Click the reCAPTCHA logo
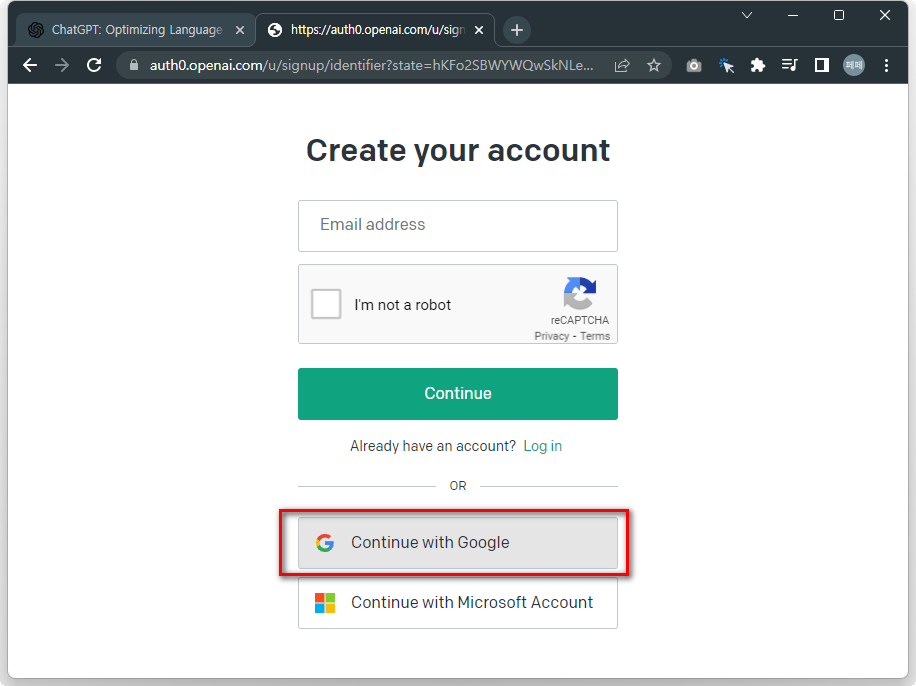The image size is (916, 686). [x=580, y=293]
